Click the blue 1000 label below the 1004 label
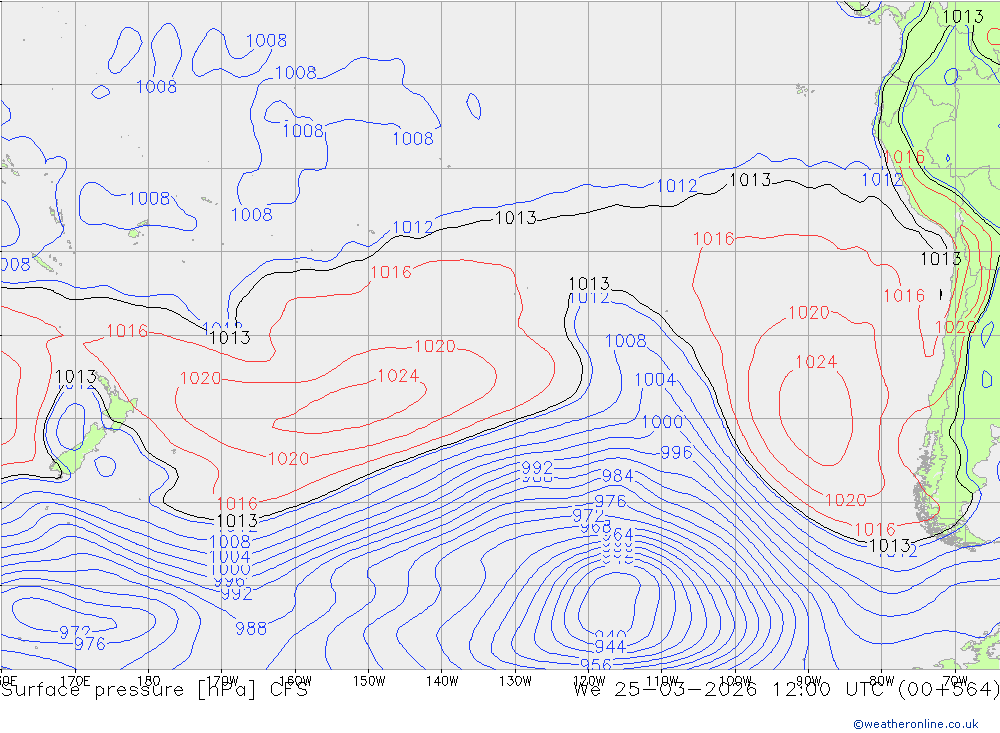Viewport: 1000px width, 733px height. [x=230, y=569]
